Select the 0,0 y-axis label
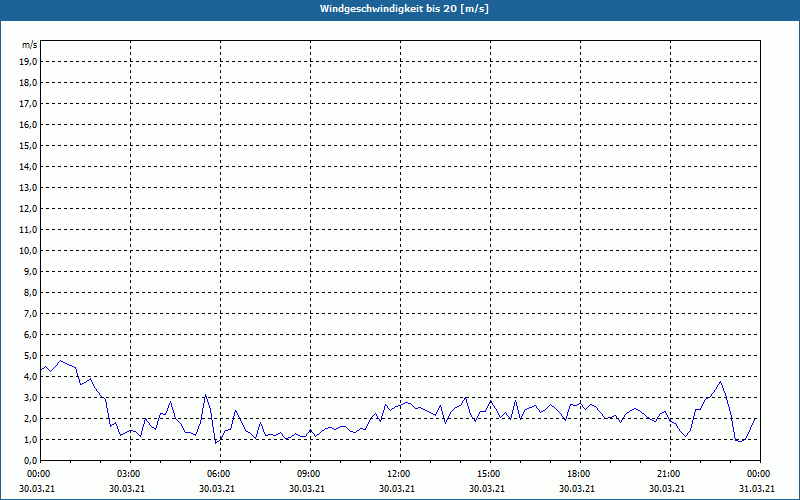Image resolution: width=800 pixels, height=500 pixels. [x=30, y=460]
